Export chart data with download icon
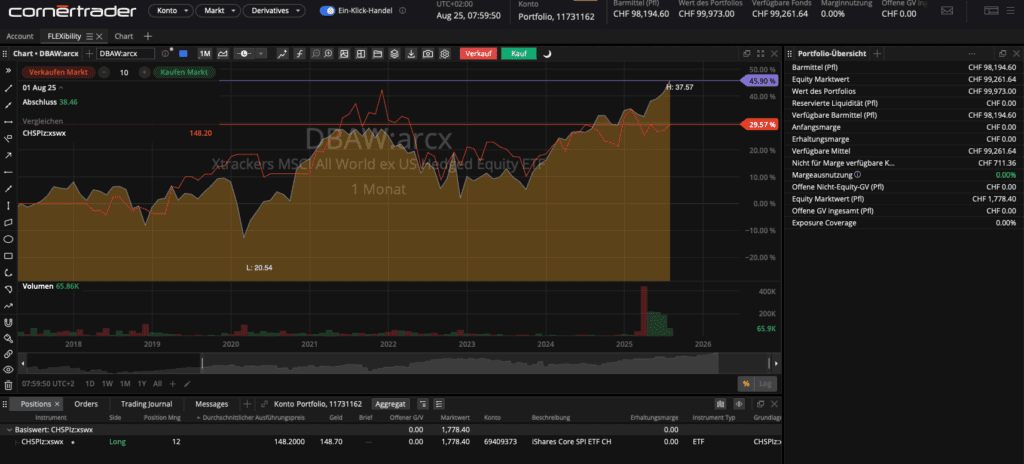 (411, 54)
